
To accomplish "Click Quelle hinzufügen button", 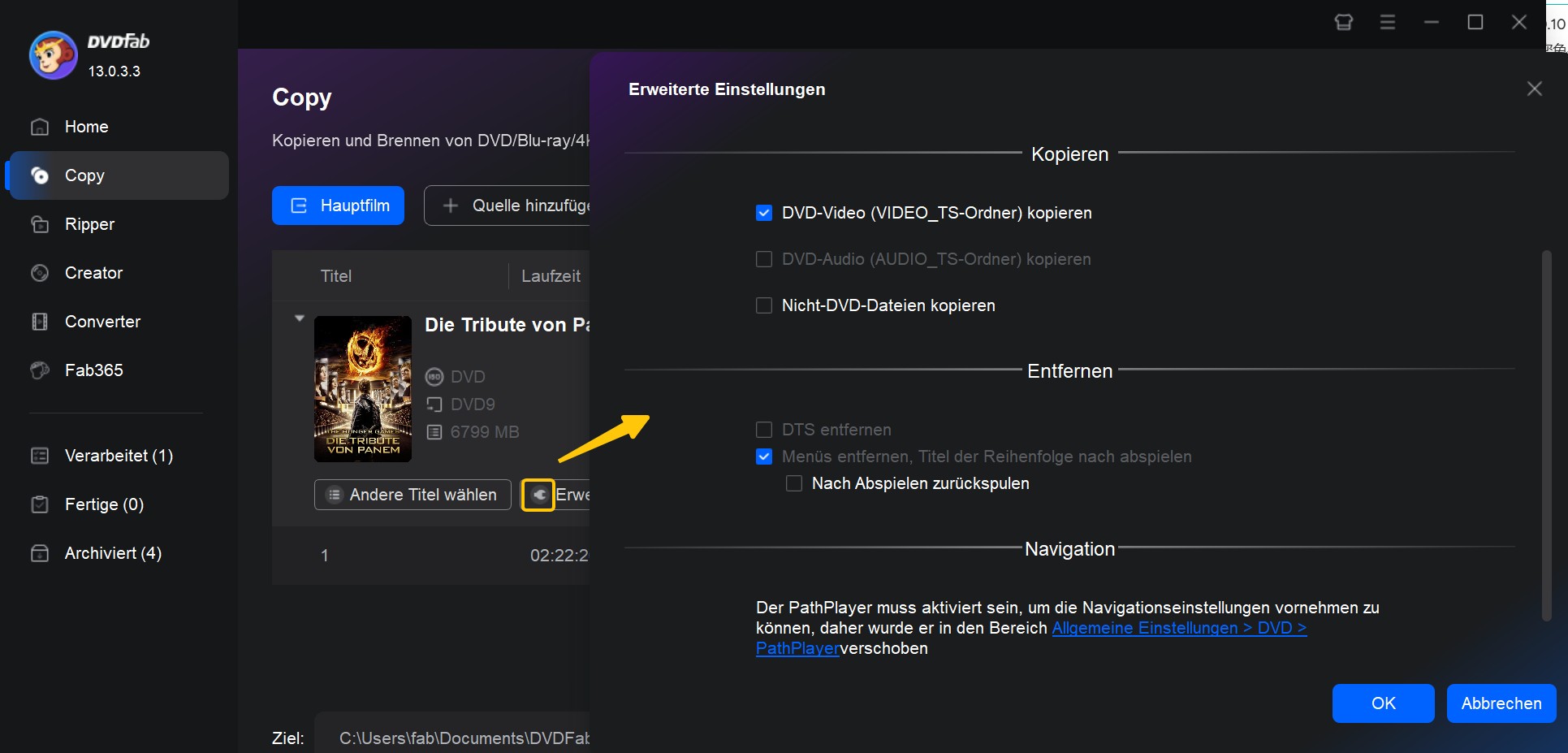I will click(508, 206).
